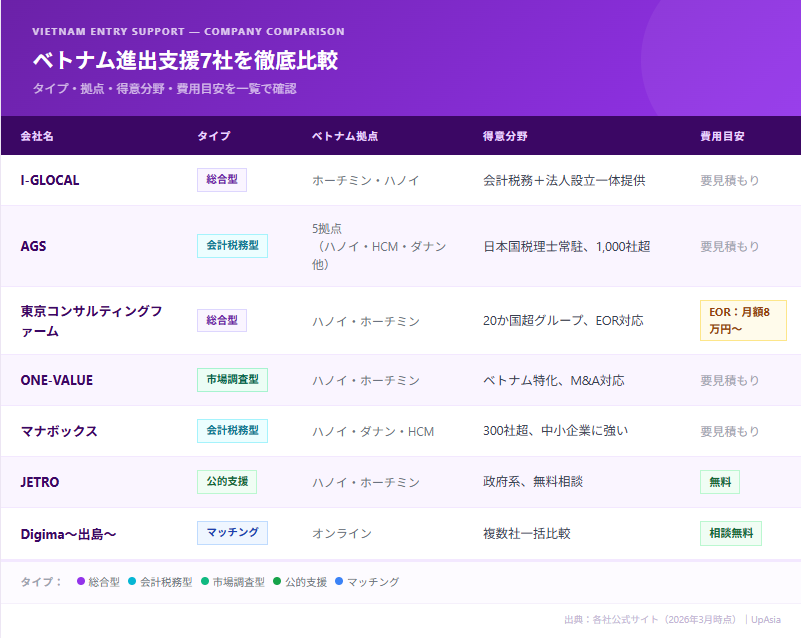Click the 得意分野 column header
Image resolution: width=801 pixels, height=638 pixels.
[x=505, y=136]
